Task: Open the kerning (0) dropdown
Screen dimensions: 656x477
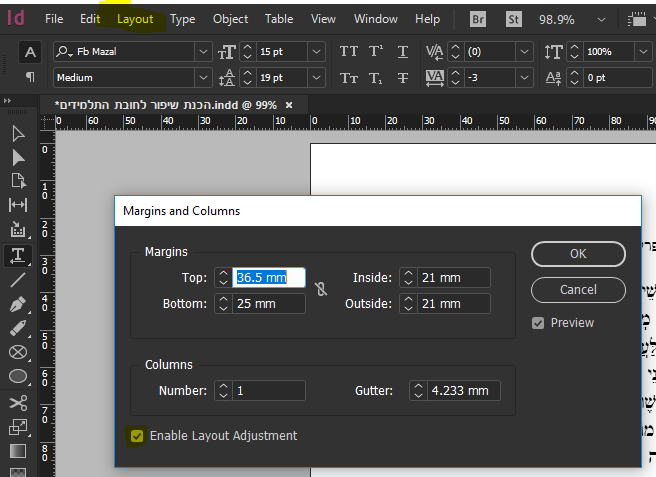Action: pos(524,52)
